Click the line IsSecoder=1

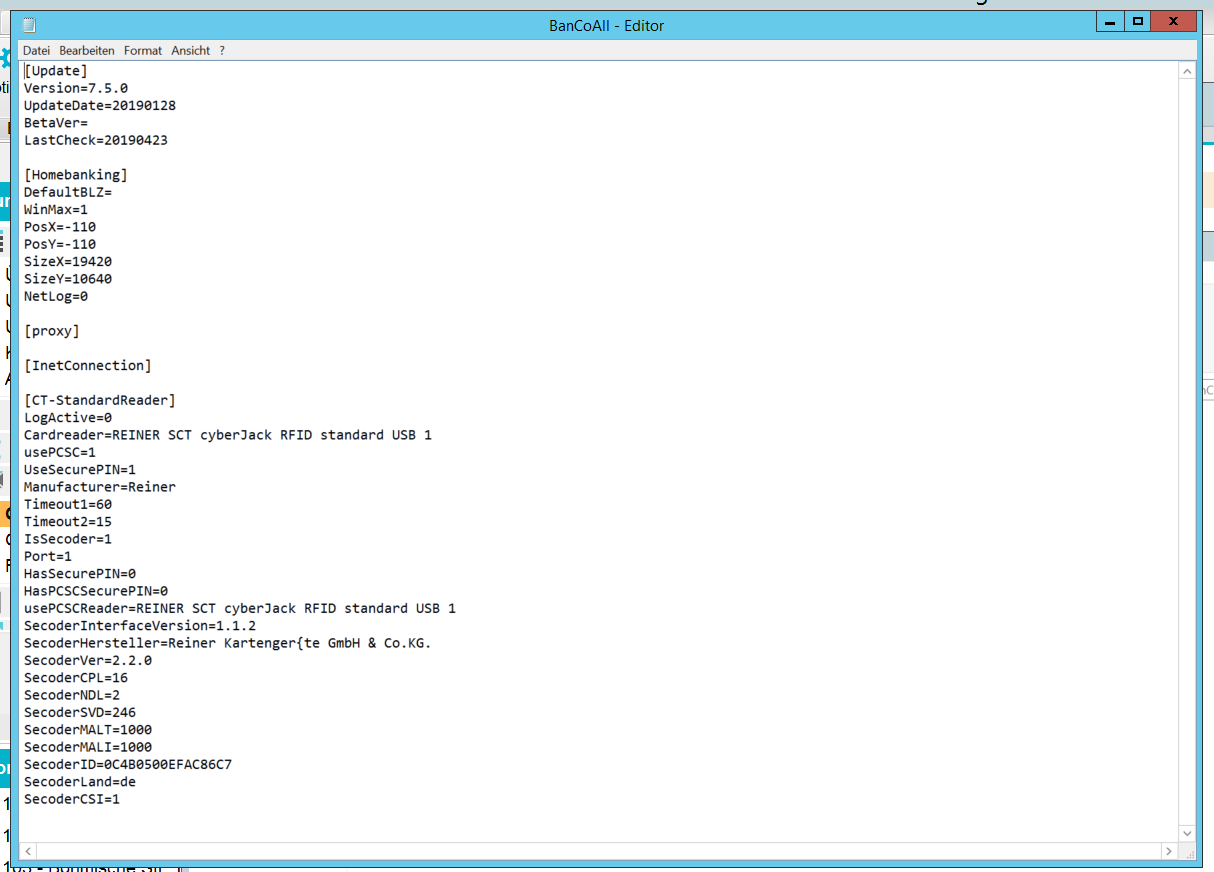tap(68, 539)
